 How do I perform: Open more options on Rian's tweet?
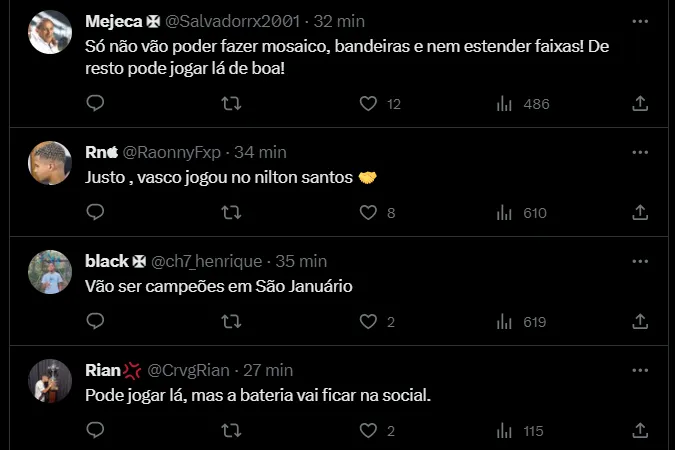click(x=640, y=370)
